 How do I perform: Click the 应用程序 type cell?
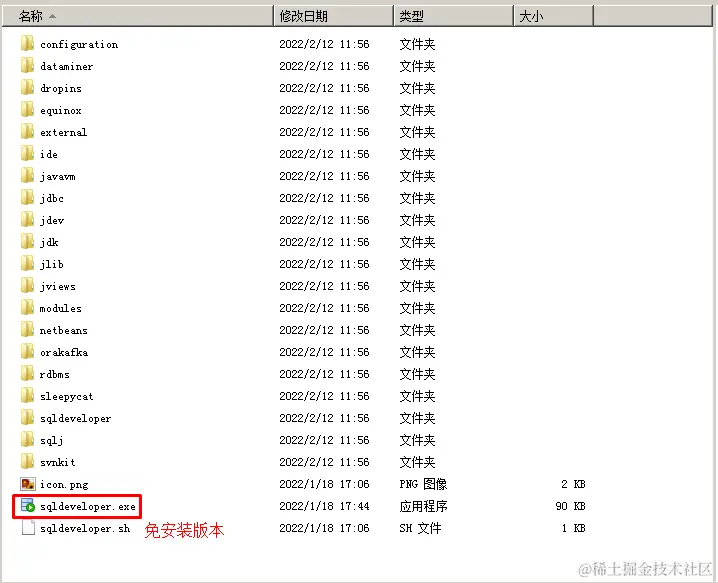point(423,506)
